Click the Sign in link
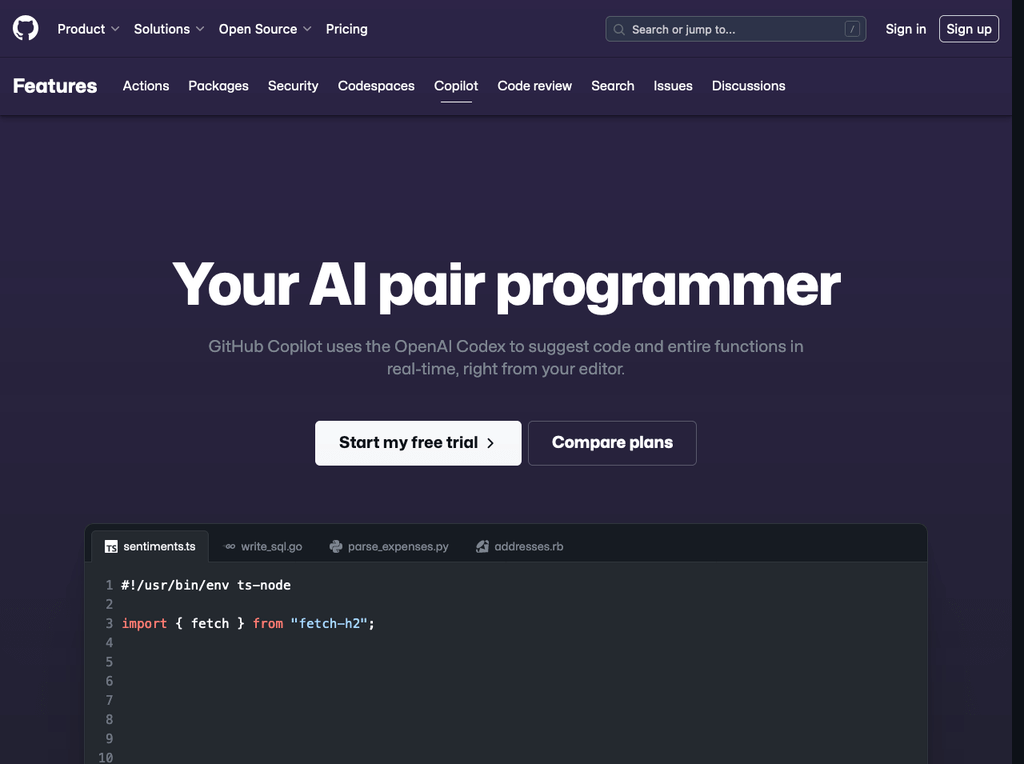This screenshot has height=764, width=1024. 905,29
